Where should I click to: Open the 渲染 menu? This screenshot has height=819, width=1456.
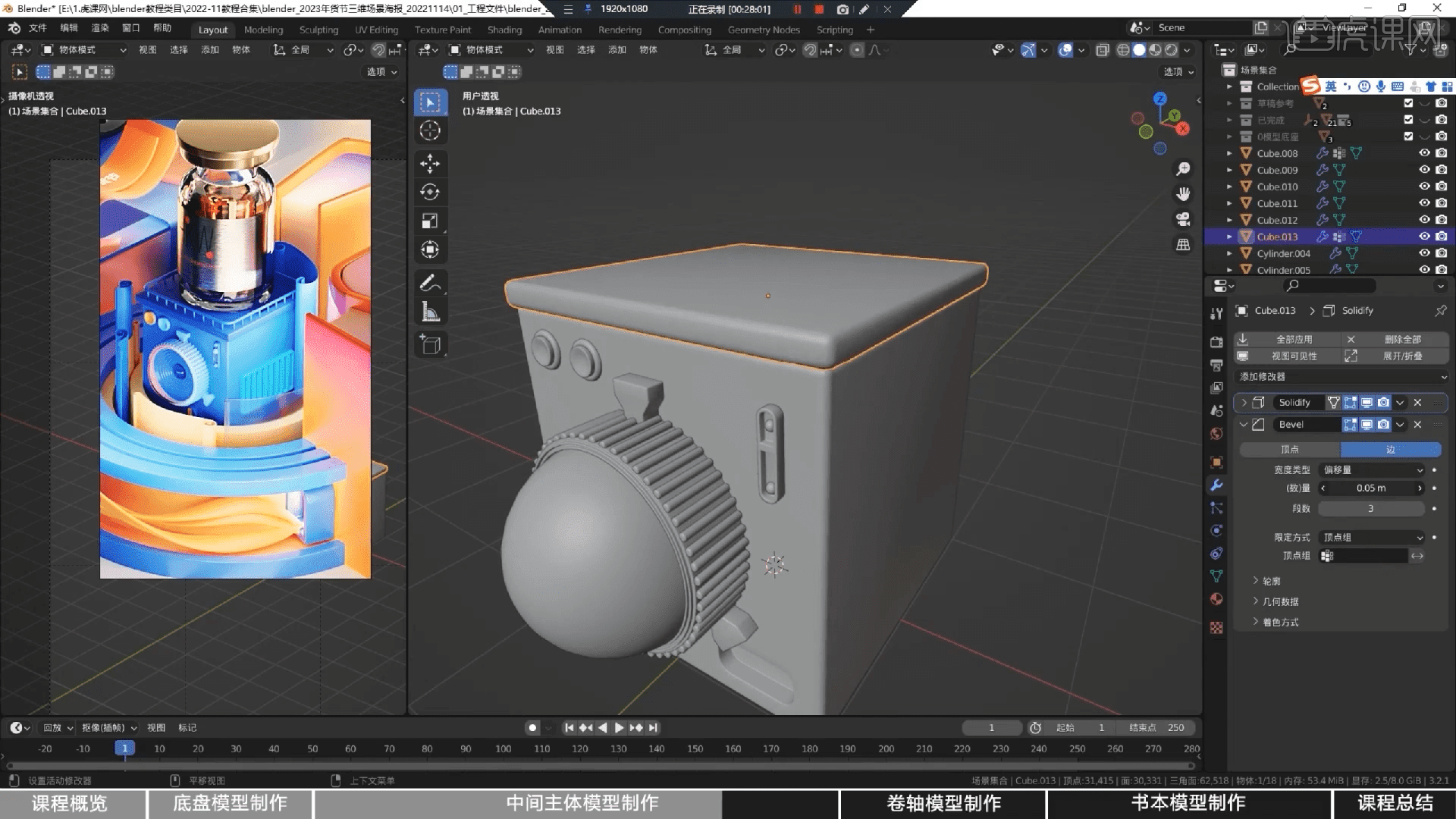point(99,28)
